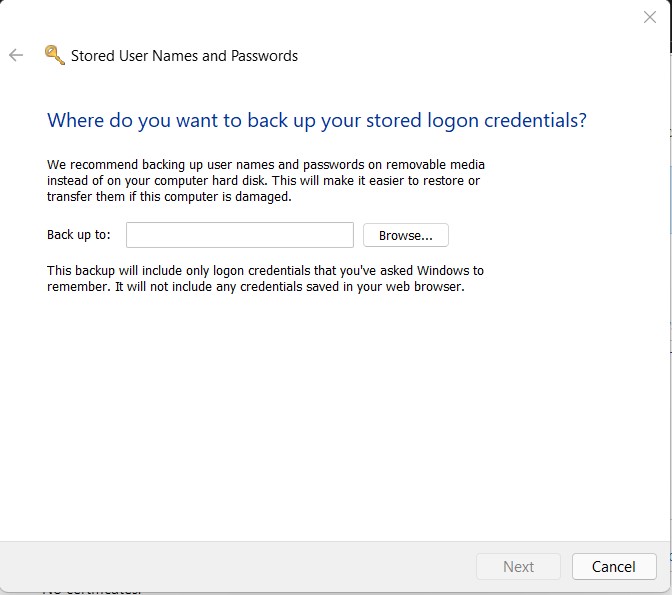The height and width of the screenshot is (595, 672).
Task: Click the back arrow in the wizard header
Action: [x=16, y=56]
